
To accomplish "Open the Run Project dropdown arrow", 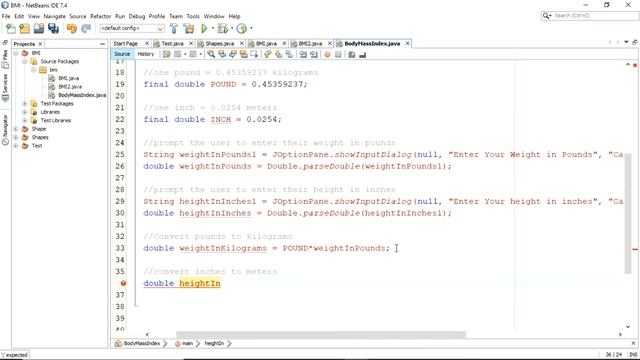I will 213,28.
